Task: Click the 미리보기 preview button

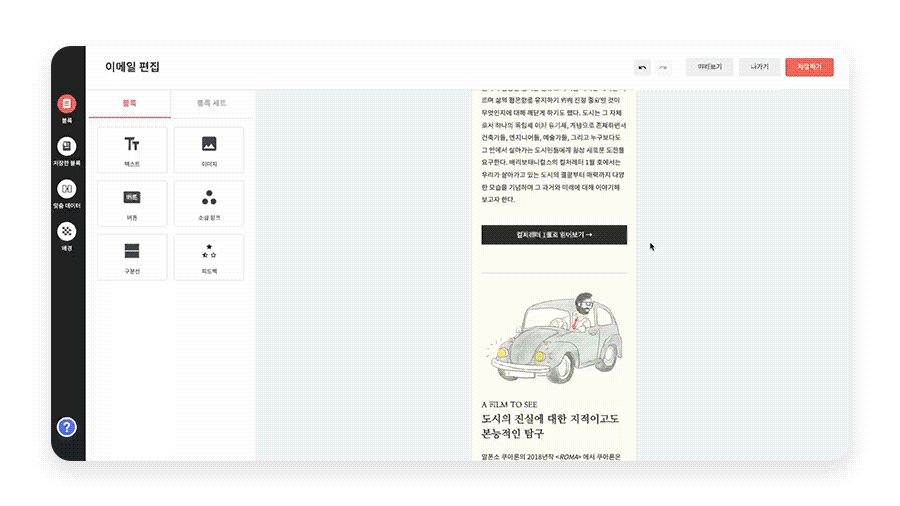Action: 709,67
